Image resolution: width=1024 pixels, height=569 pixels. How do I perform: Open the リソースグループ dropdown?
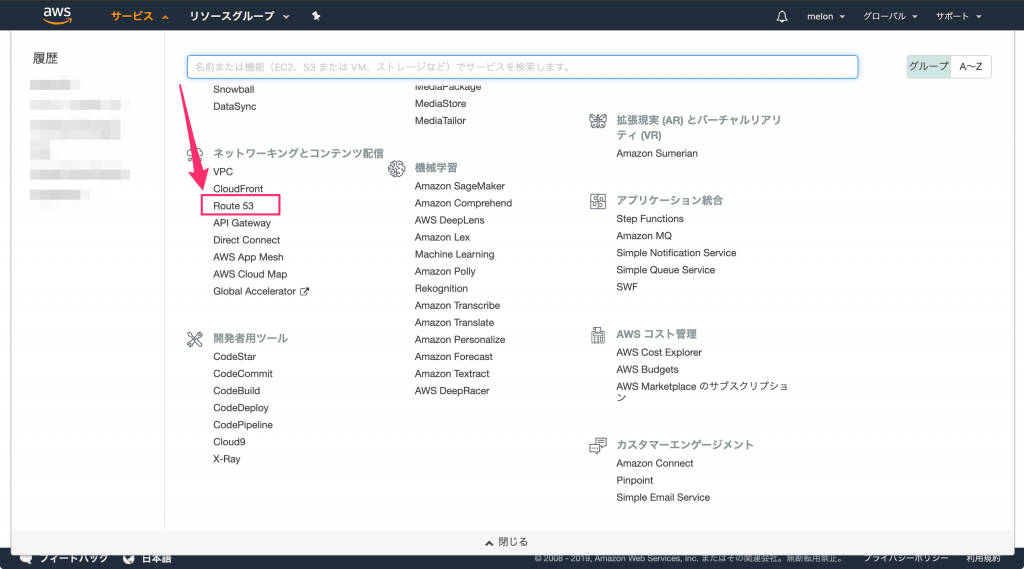click(239, 16)
